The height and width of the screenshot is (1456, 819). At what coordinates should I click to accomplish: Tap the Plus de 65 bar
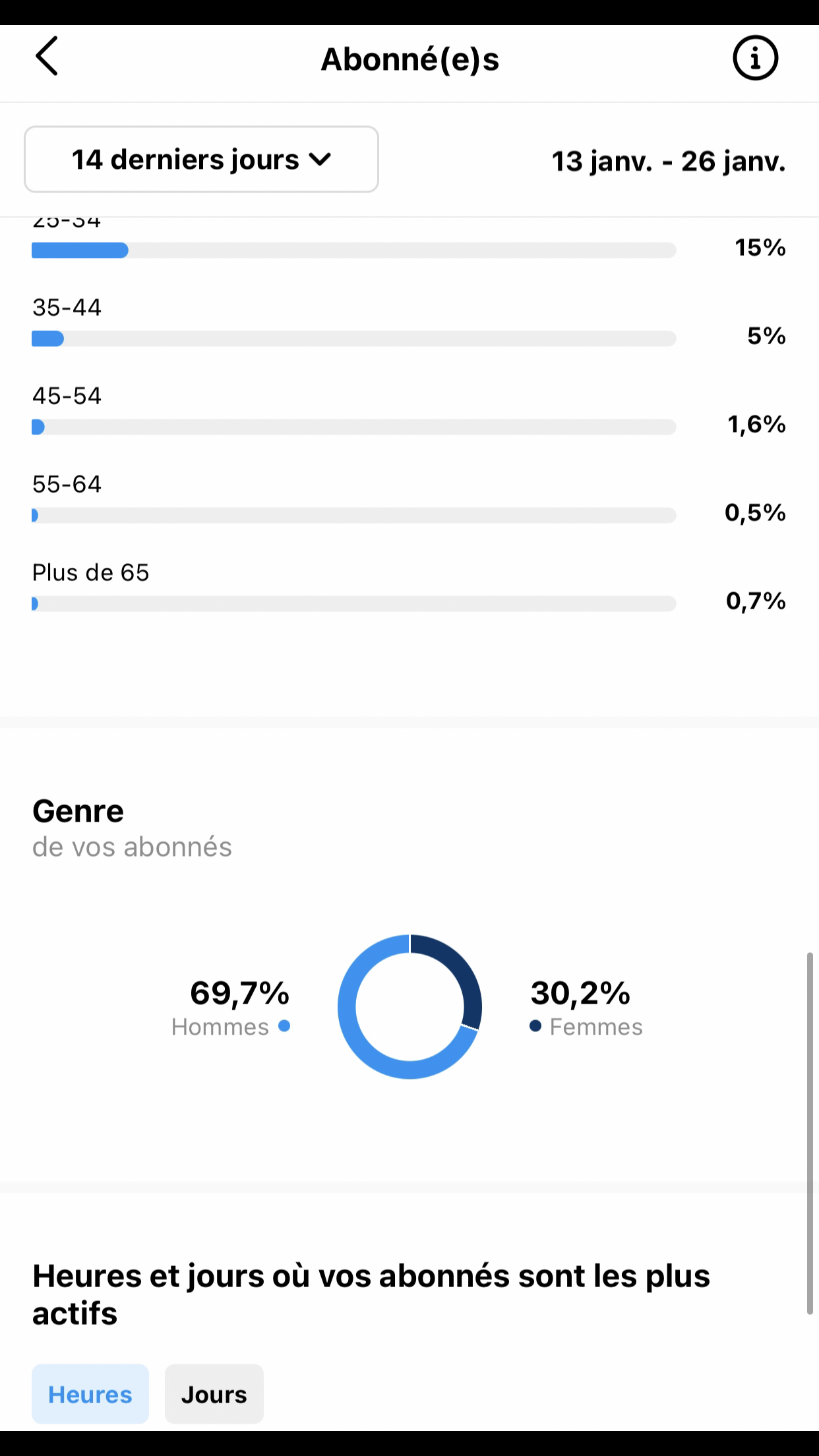click(353, 604)
